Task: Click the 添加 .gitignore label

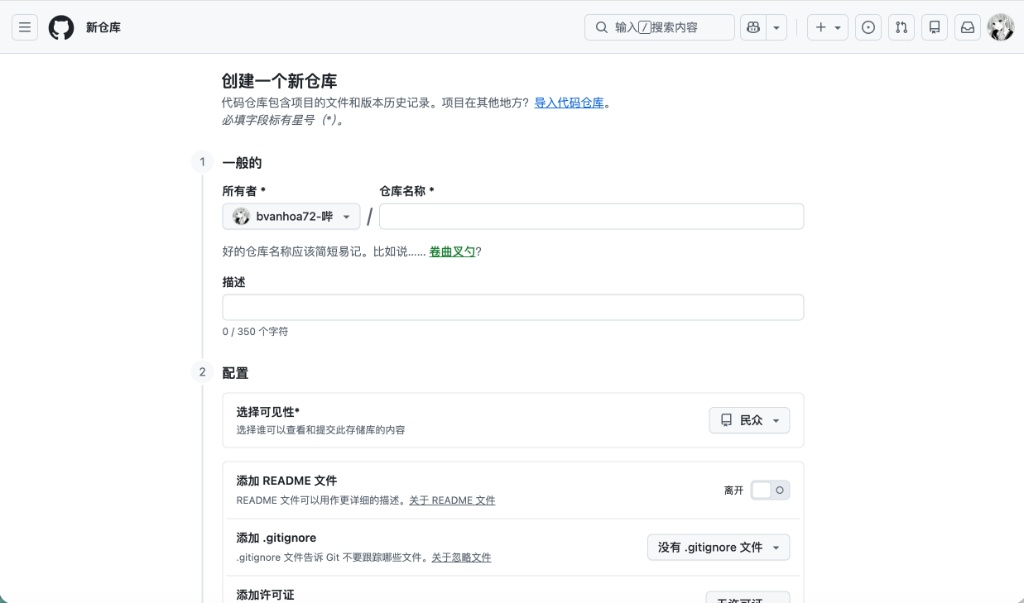Action: [276, 538]
